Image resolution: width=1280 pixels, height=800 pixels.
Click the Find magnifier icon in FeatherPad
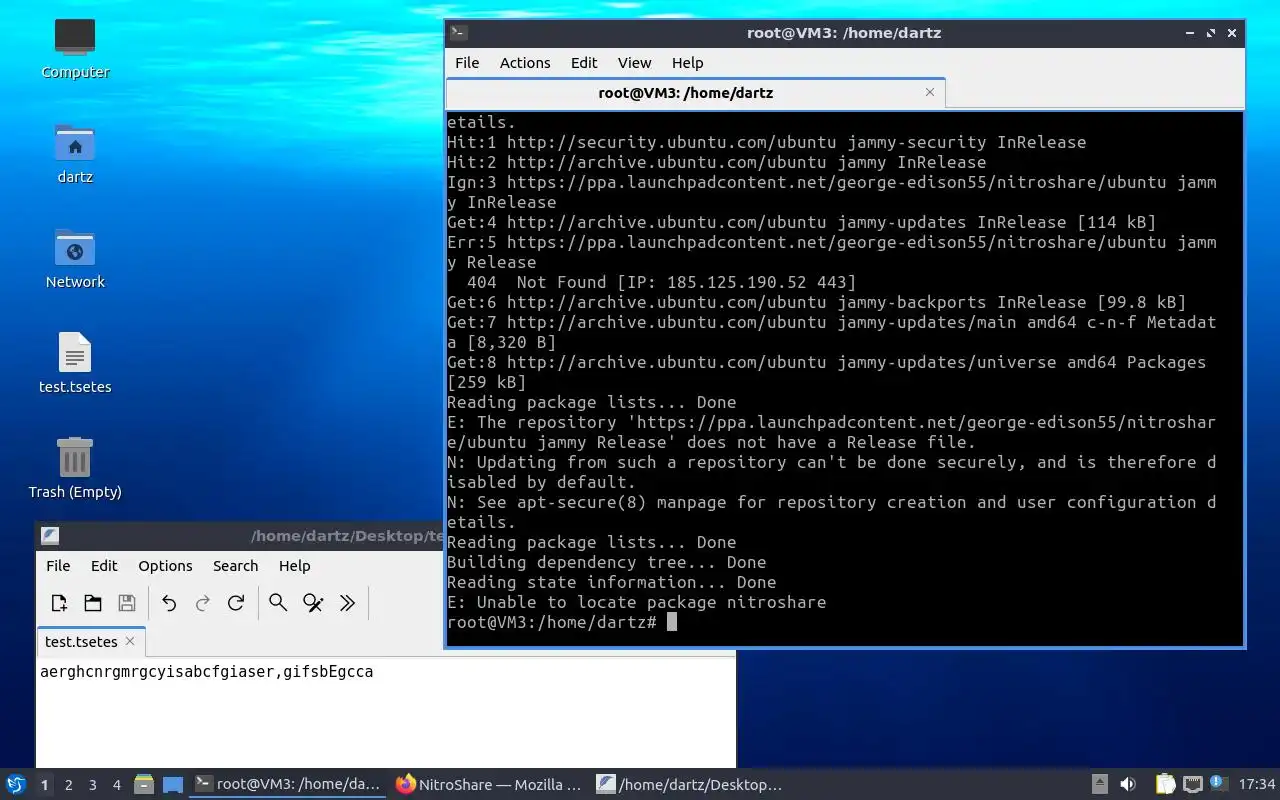[x=278, y=603]
